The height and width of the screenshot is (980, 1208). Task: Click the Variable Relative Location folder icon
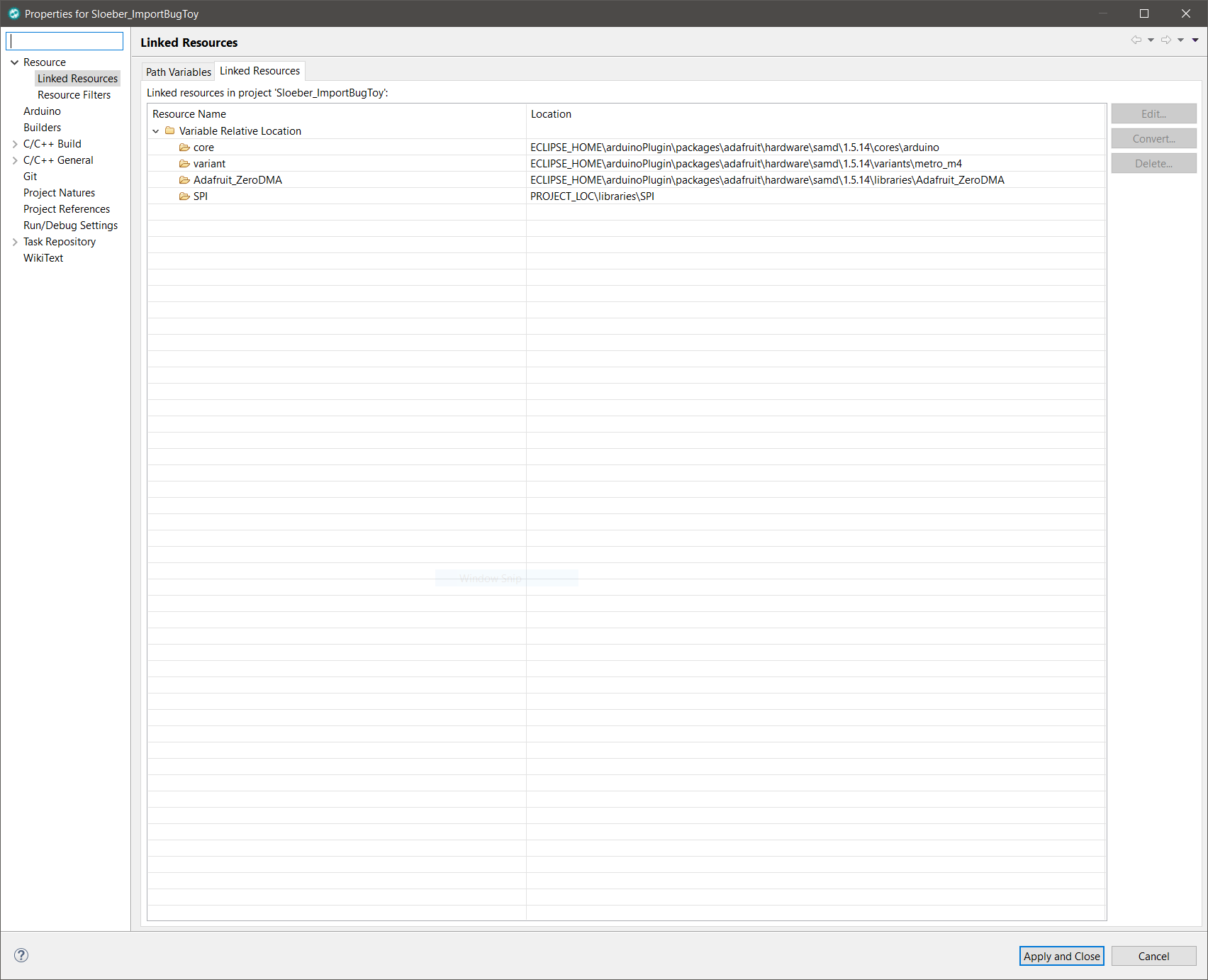(169, 130)
